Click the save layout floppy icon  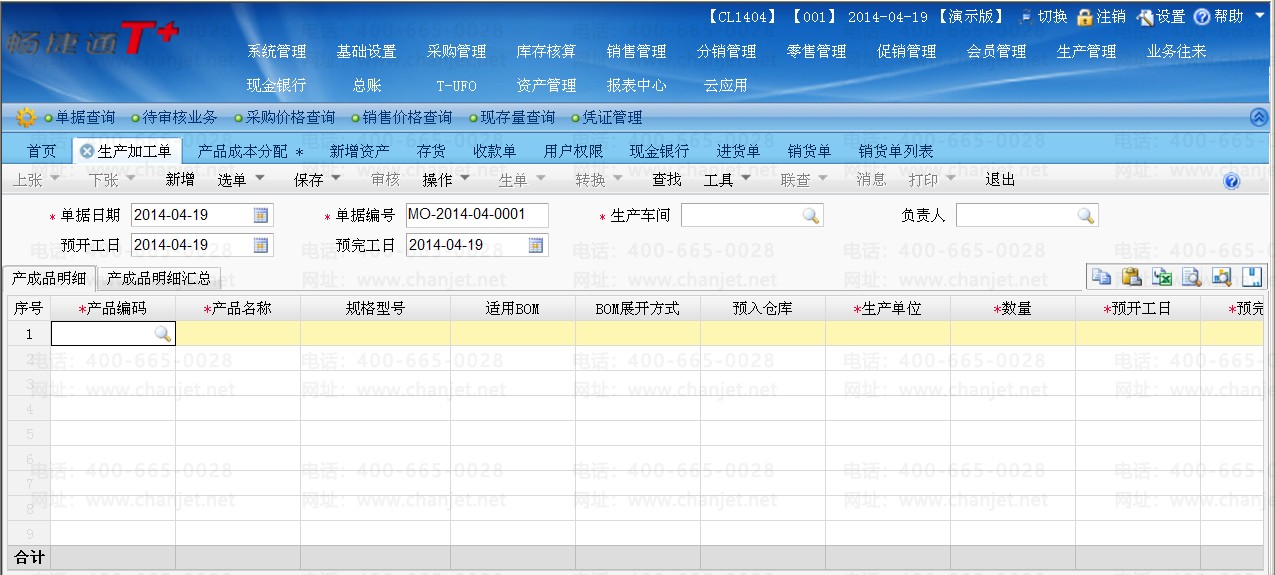pyautogui.click(x=1251, y=277)
